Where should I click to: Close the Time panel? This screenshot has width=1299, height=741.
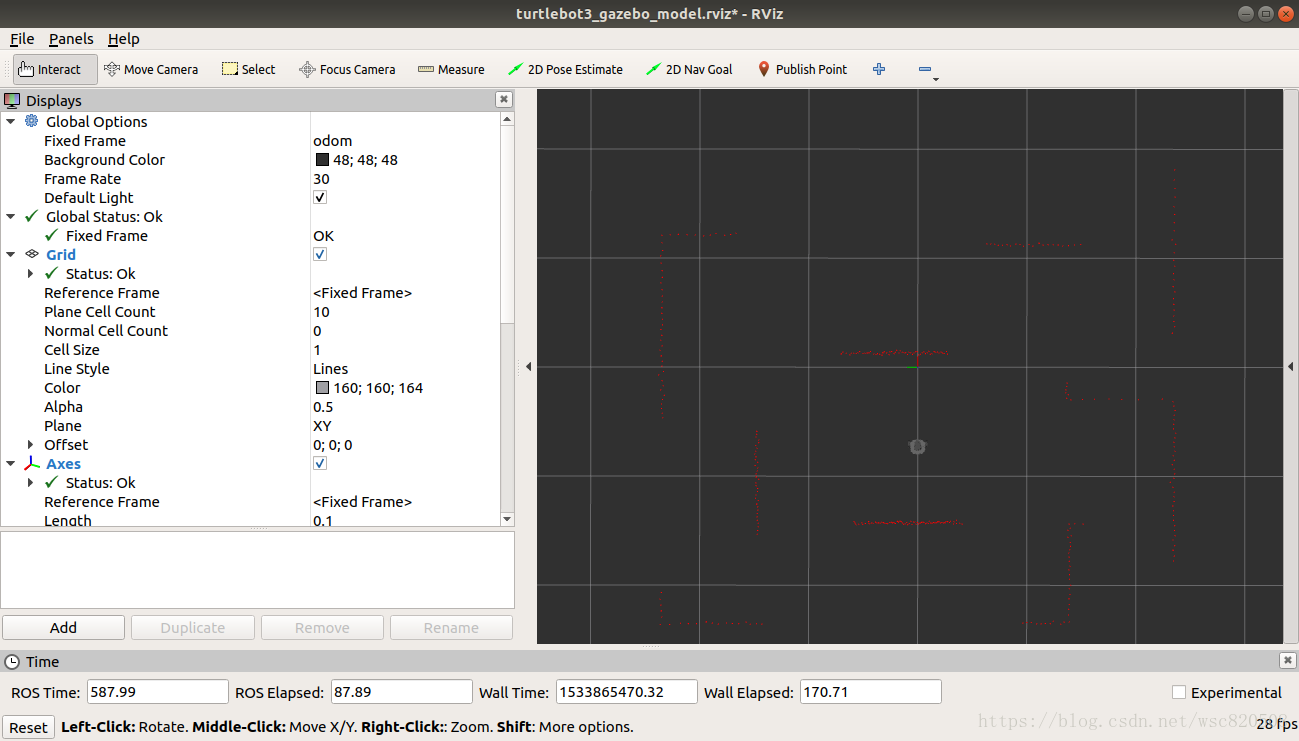pos(1288,661)
